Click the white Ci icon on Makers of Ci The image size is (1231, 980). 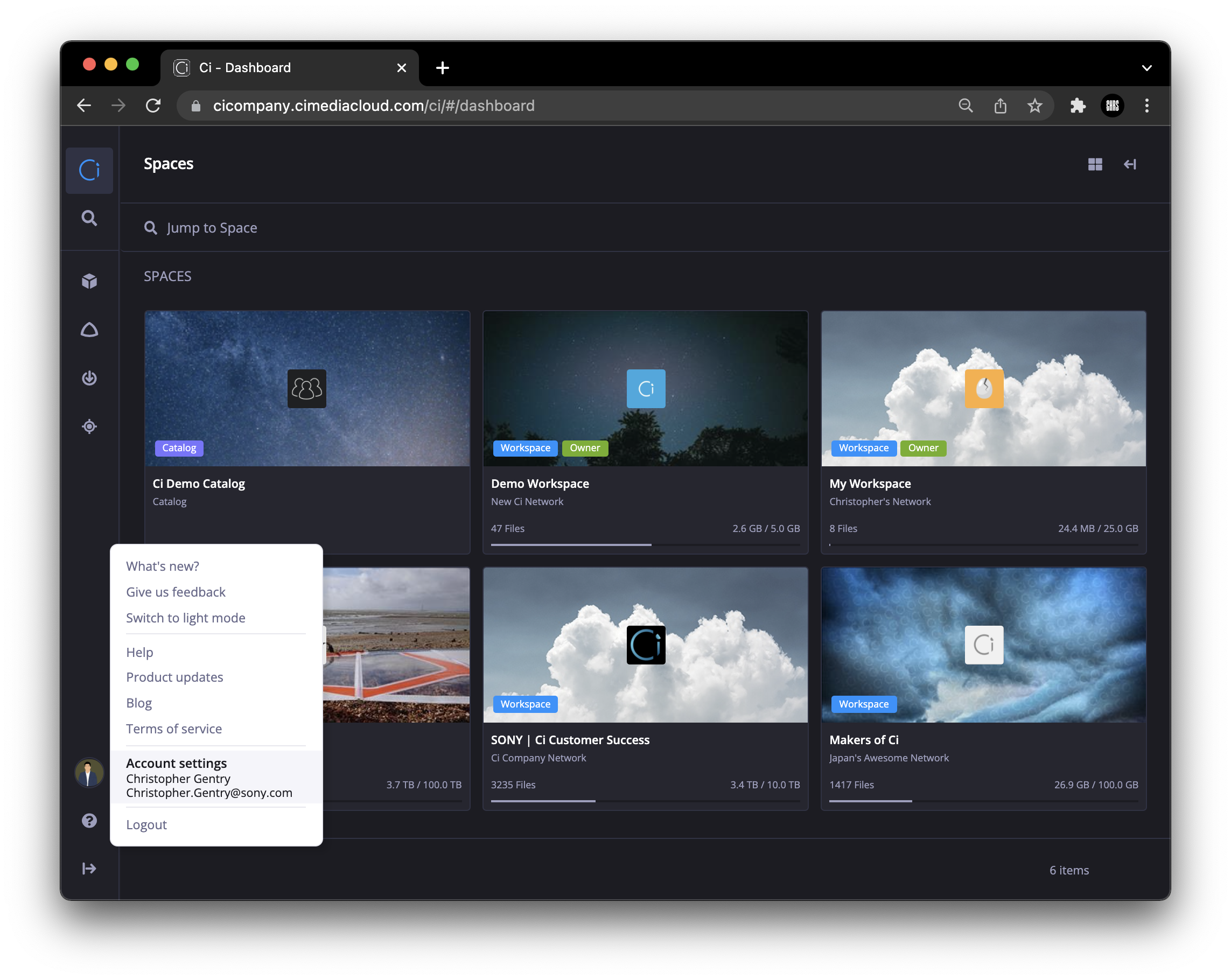[x=984, y=645]
